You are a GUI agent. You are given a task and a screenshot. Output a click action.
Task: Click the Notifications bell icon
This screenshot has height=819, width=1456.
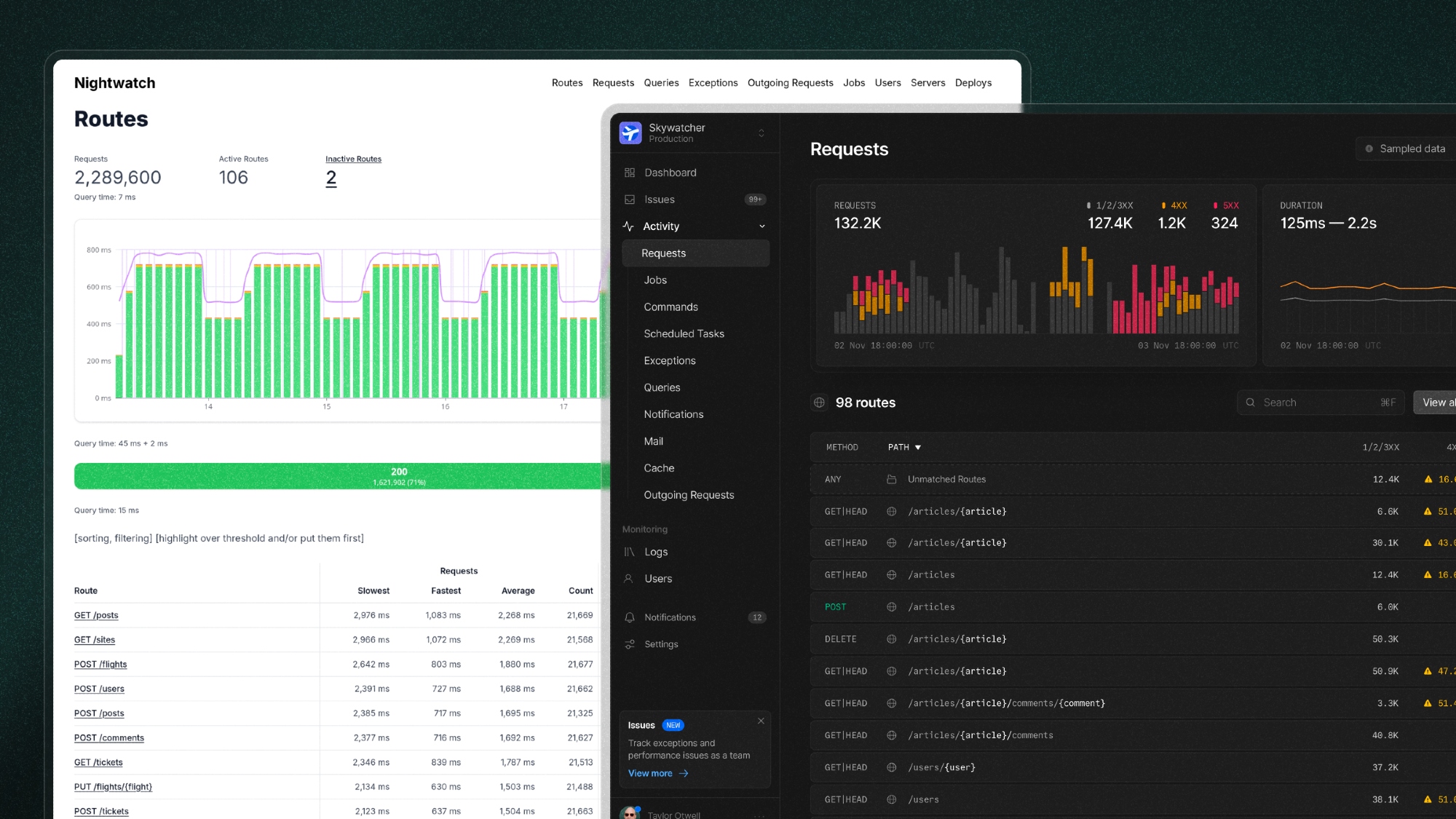pyautogui.click(x=630, y=617)
